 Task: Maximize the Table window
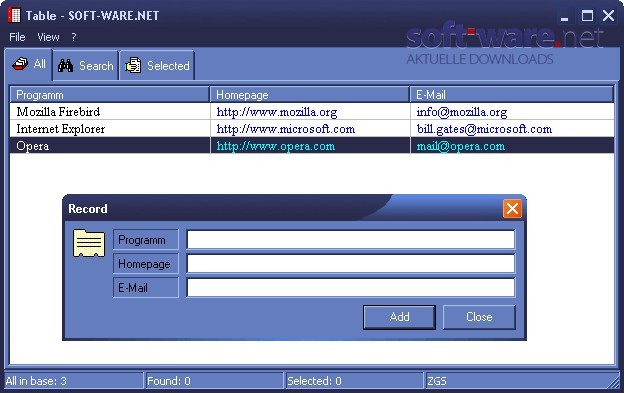tap(587, 16)
